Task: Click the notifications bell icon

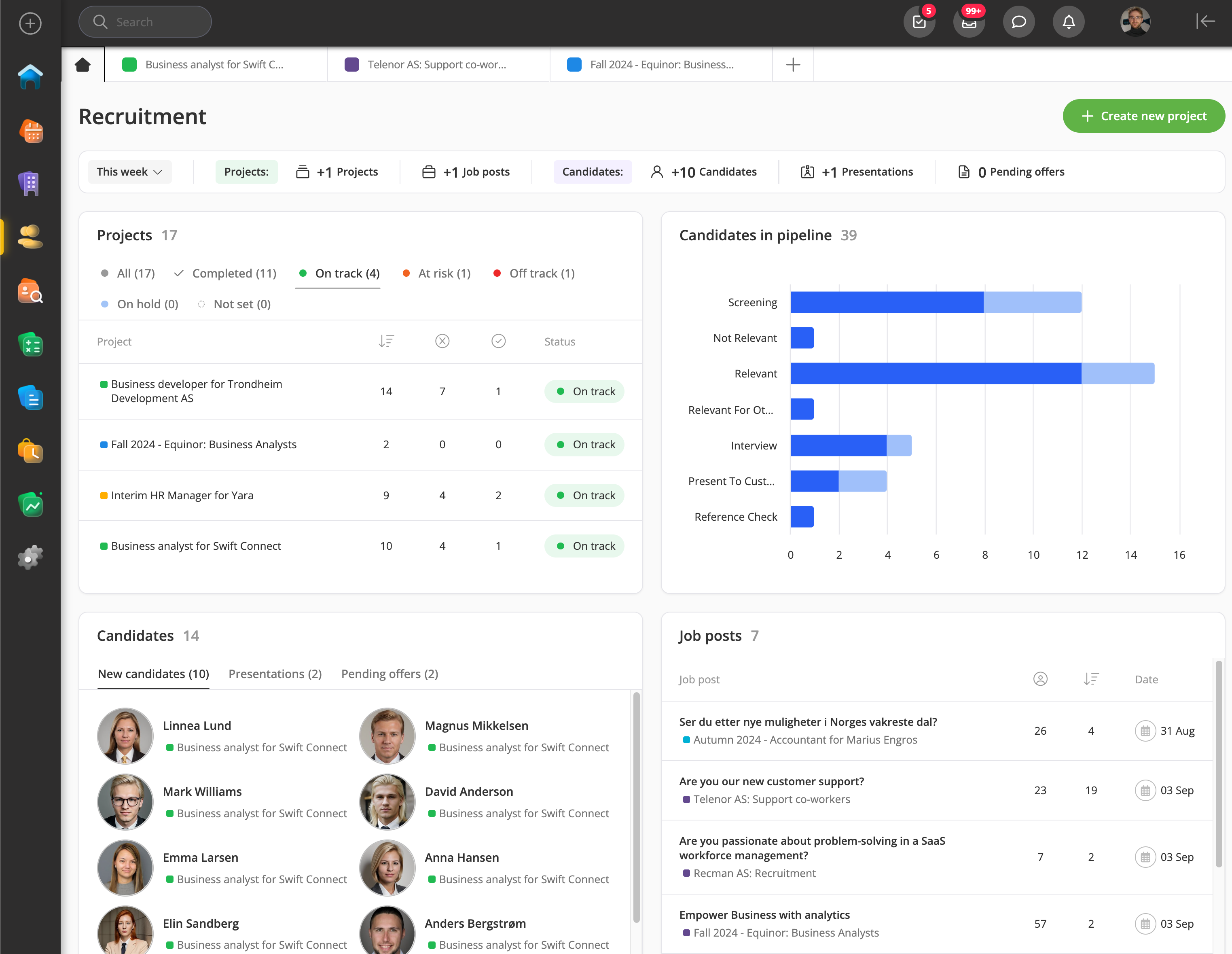Action: (x=1069, y=22)
